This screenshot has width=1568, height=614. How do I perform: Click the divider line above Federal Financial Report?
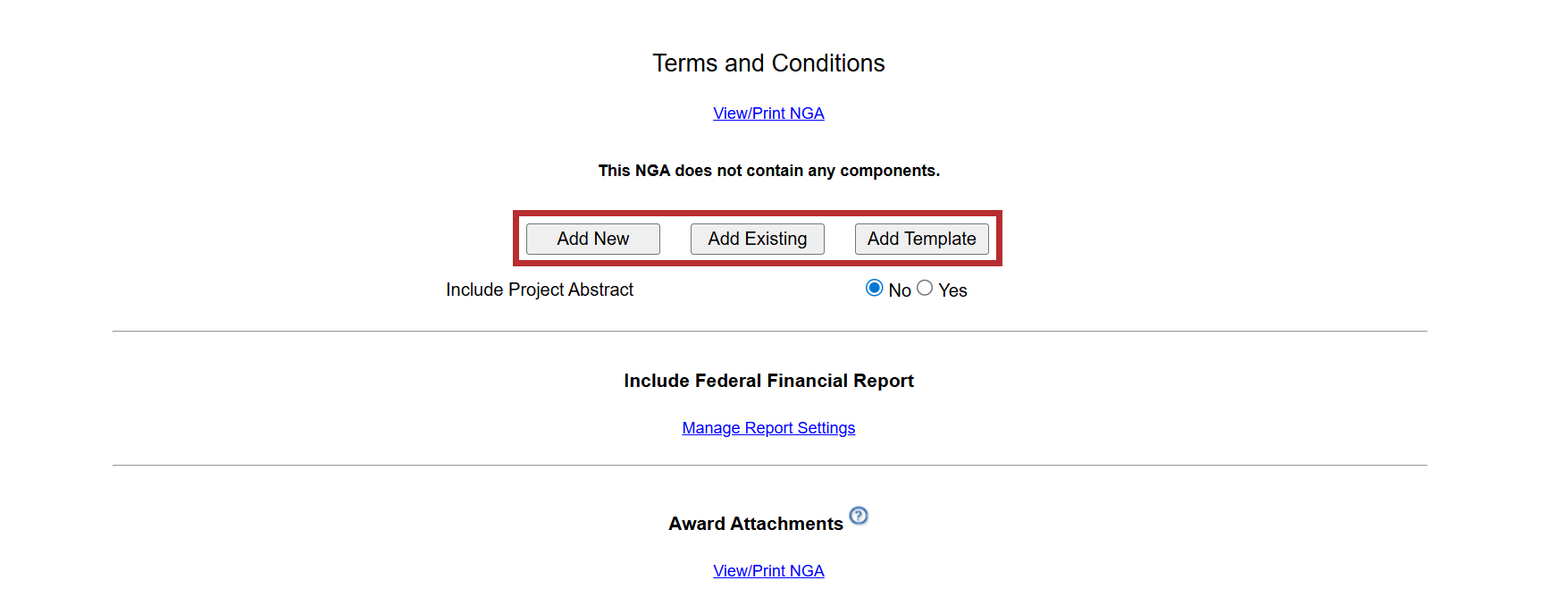click(x=768, y=332)
